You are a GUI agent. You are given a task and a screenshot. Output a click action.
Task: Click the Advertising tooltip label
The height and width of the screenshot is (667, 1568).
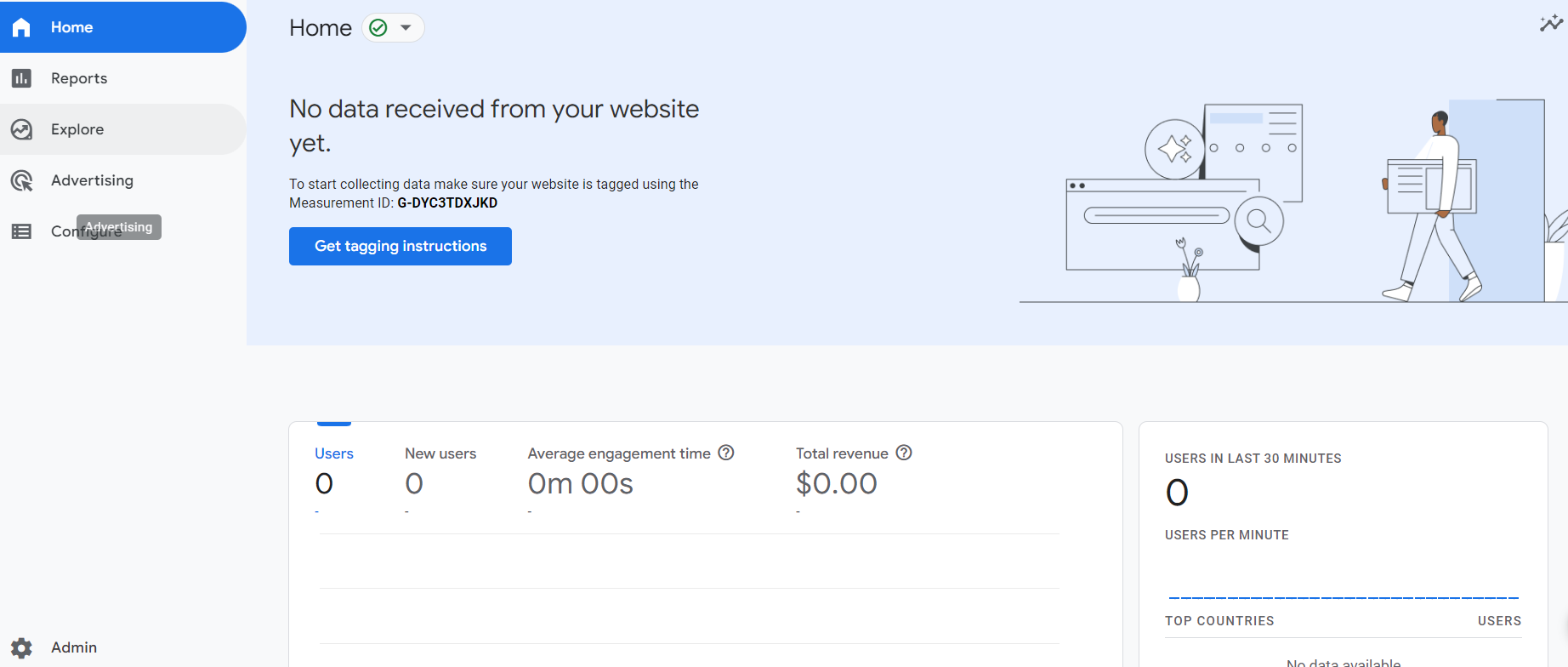click(x=119, y=227)
